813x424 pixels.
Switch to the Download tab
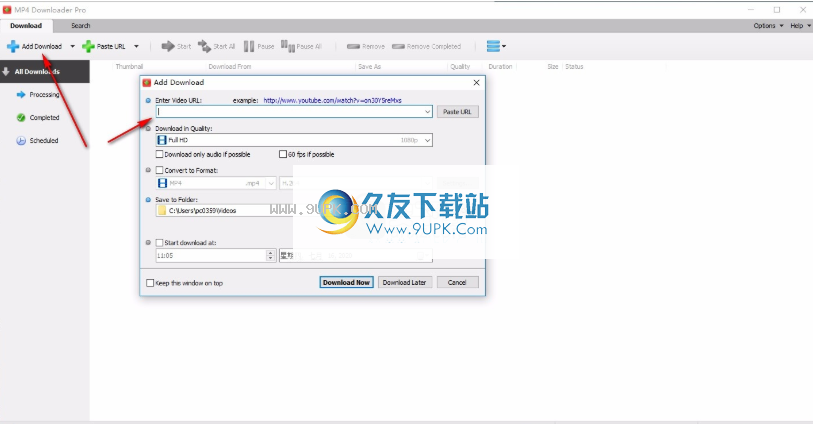point(26,25)
